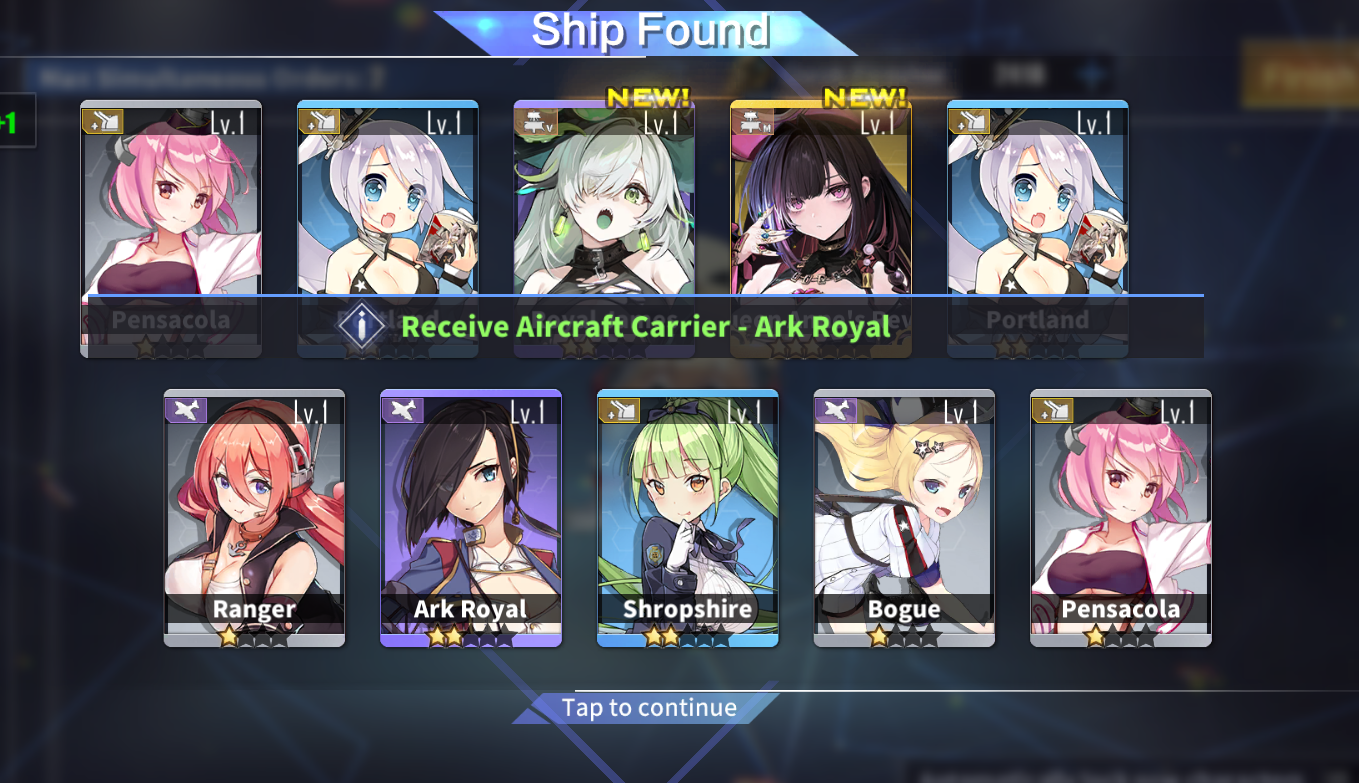Open the Shropshire ship card
The image size is (1359, 783).
pyautogui.click(x=688, y=518)
